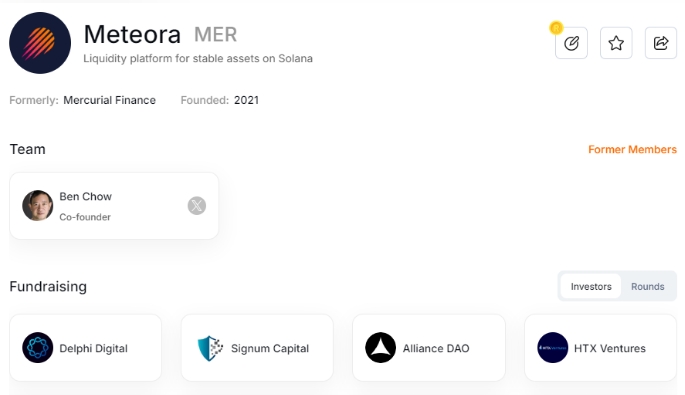Select the Investors tab
The image size is (685, 395).
tap(591, 287)
